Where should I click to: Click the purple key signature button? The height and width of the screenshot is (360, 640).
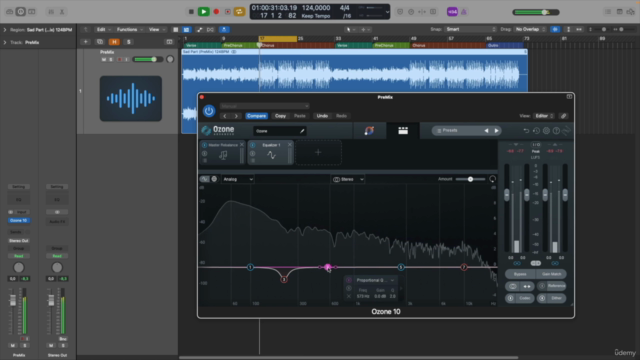coord(452,12)
